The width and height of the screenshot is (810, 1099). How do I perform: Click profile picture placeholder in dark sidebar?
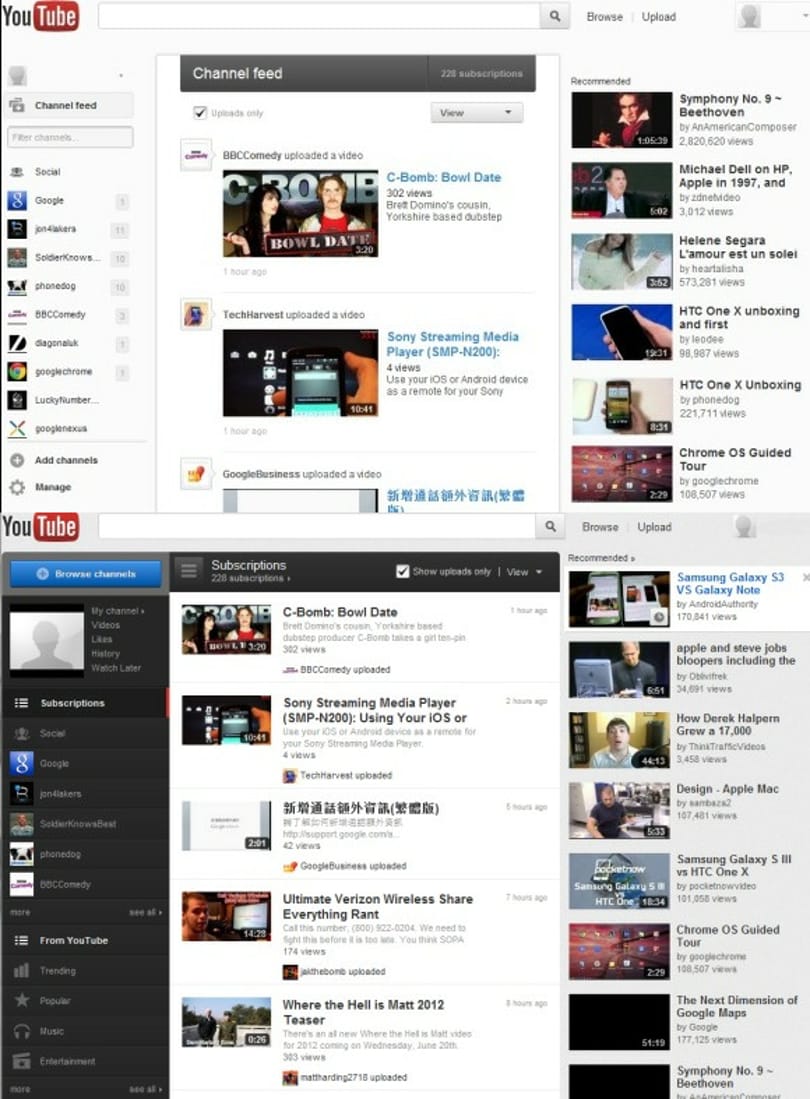click(x=46, y=641)
